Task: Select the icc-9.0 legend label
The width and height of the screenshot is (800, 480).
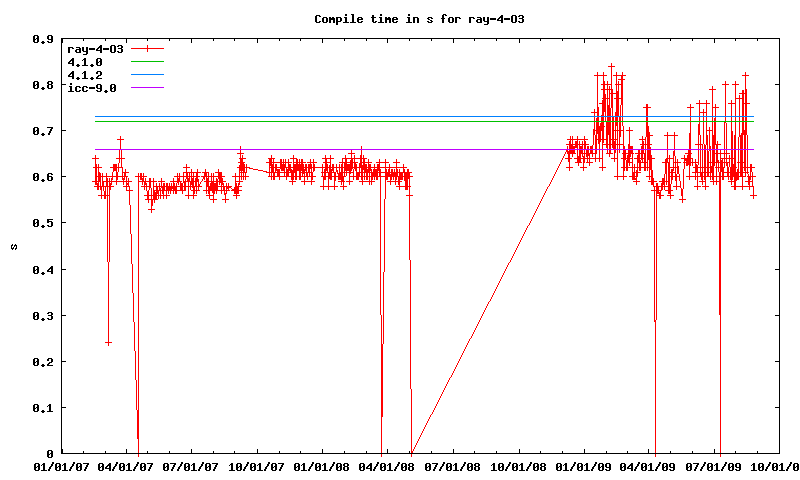Action: [92, 87]
